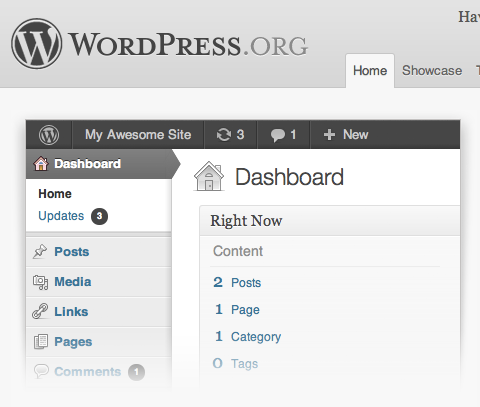Screen dimensions: 480x407
Task: Open the Links sidebar menu
Action: [x=99, y=312]
